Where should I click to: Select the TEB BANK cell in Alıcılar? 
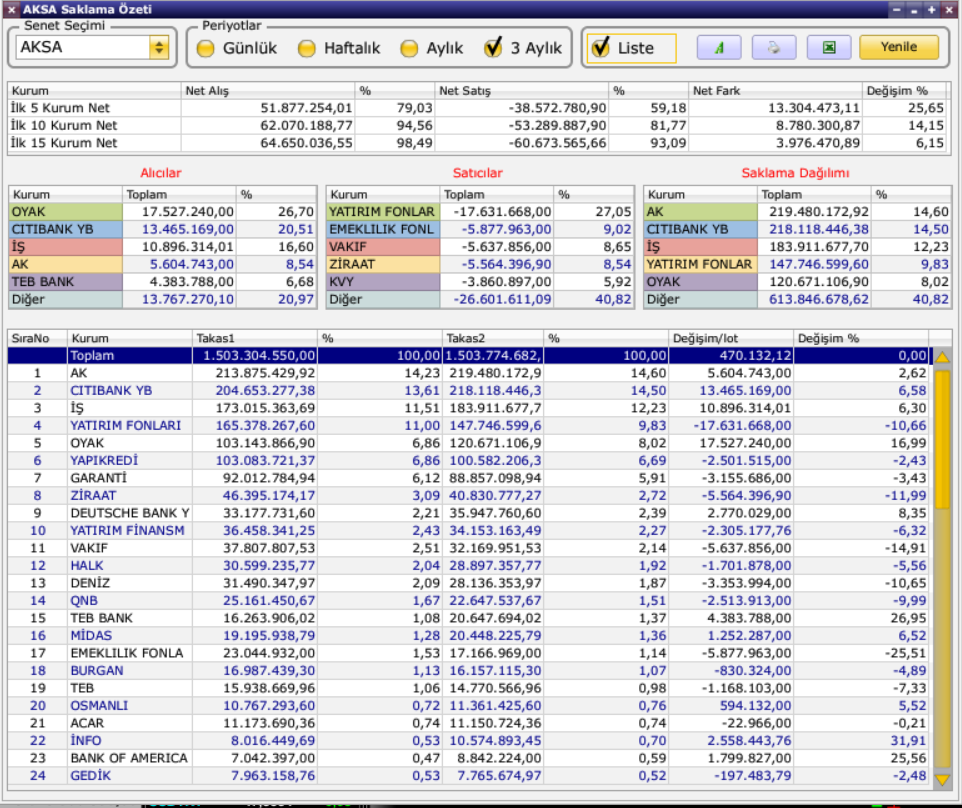(66, 282)
